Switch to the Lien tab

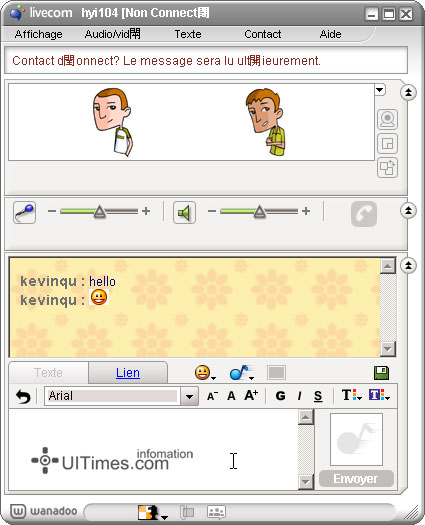coord(128,373)
